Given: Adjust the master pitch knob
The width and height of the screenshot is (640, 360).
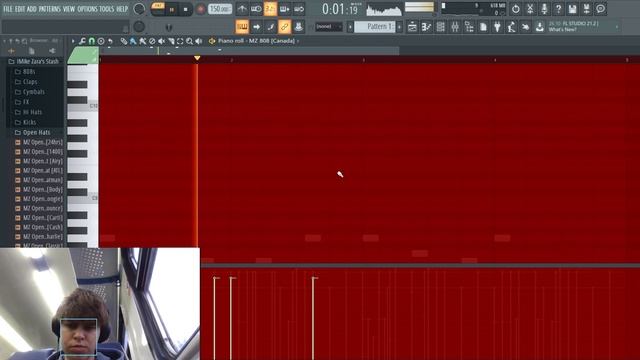Looking at the screenshot, I should click(139, 27).
